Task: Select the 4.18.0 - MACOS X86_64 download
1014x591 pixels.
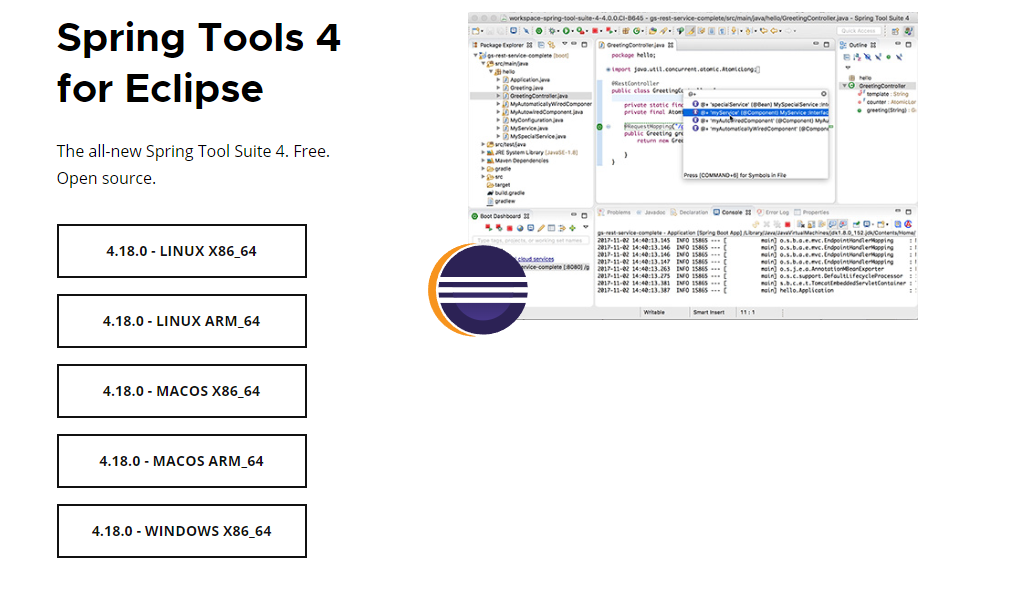Action: click(x=182, y=391)
